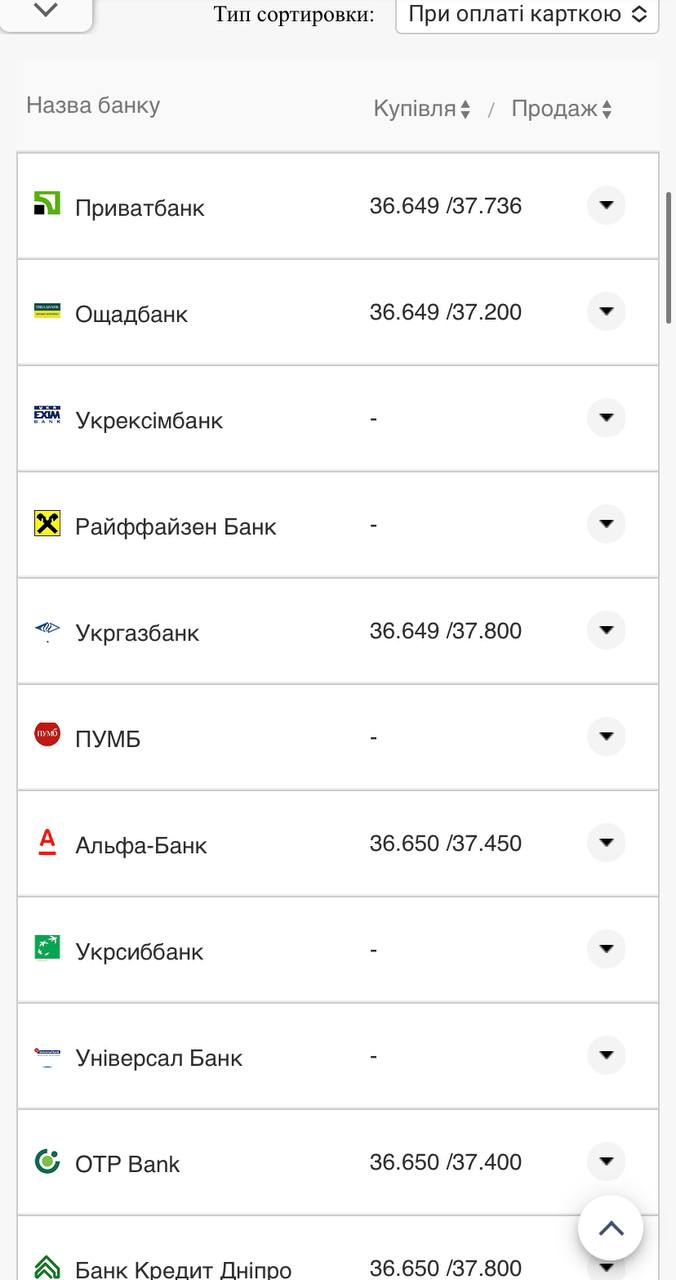Click the Ощадбанк logo icon

(x=47, y=311)
